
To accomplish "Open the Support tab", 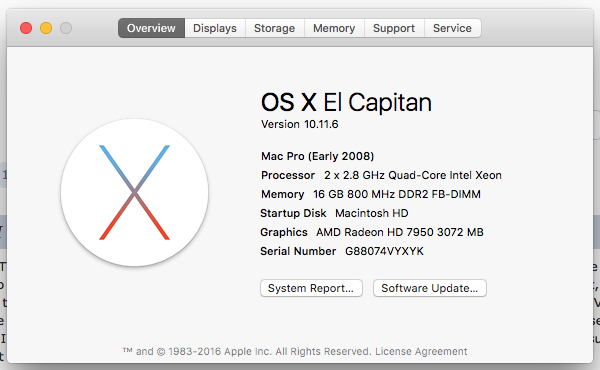I will tap(394, 28).
